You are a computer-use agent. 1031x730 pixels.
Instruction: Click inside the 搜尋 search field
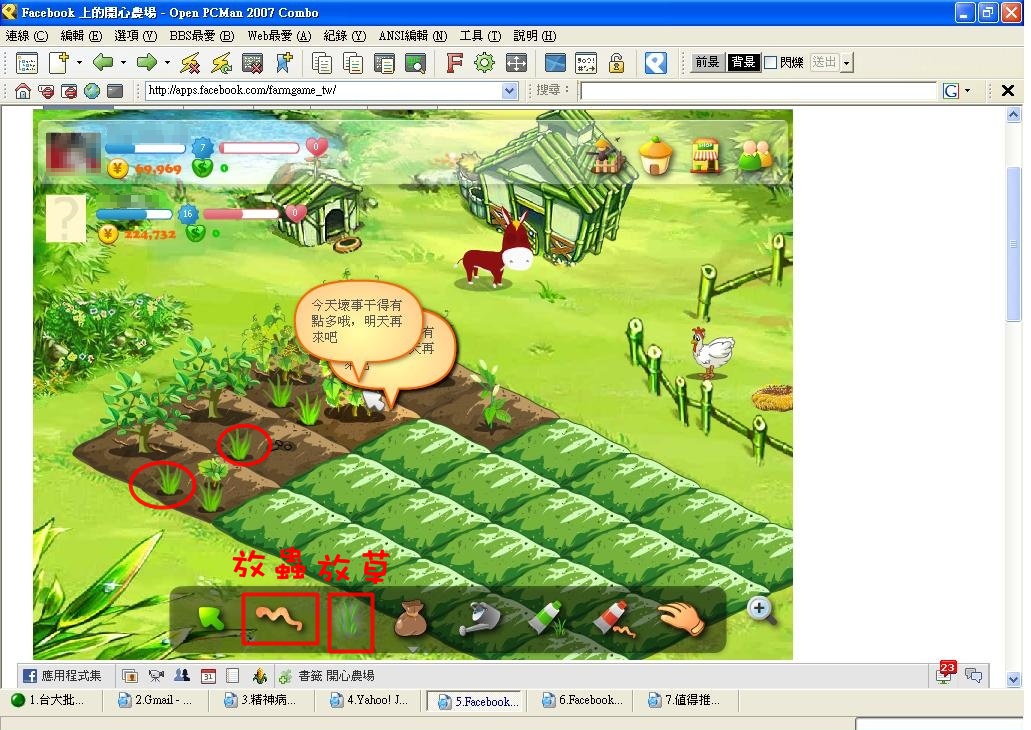[x=759, y=91]
